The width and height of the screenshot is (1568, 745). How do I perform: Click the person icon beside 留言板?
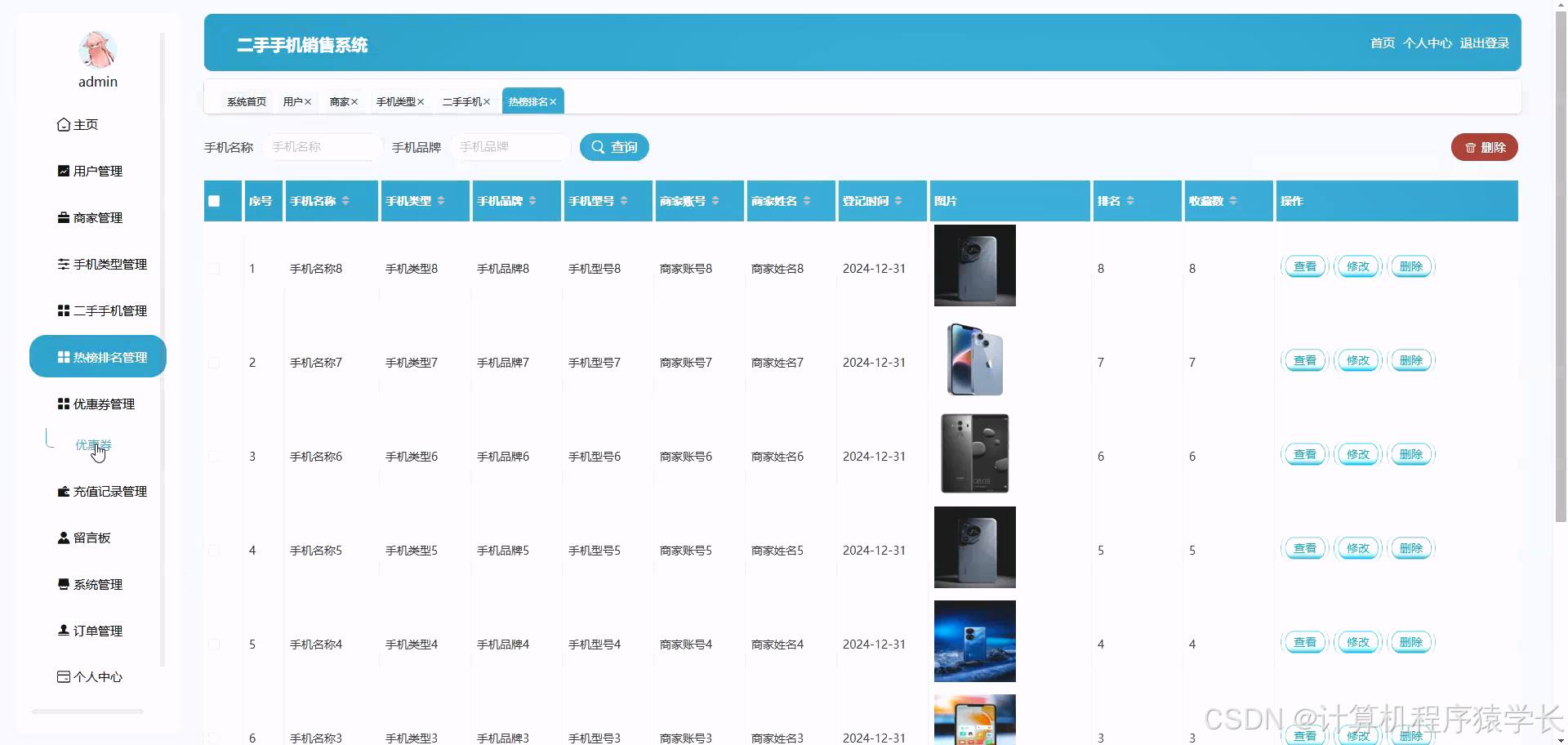click(64, 538)
